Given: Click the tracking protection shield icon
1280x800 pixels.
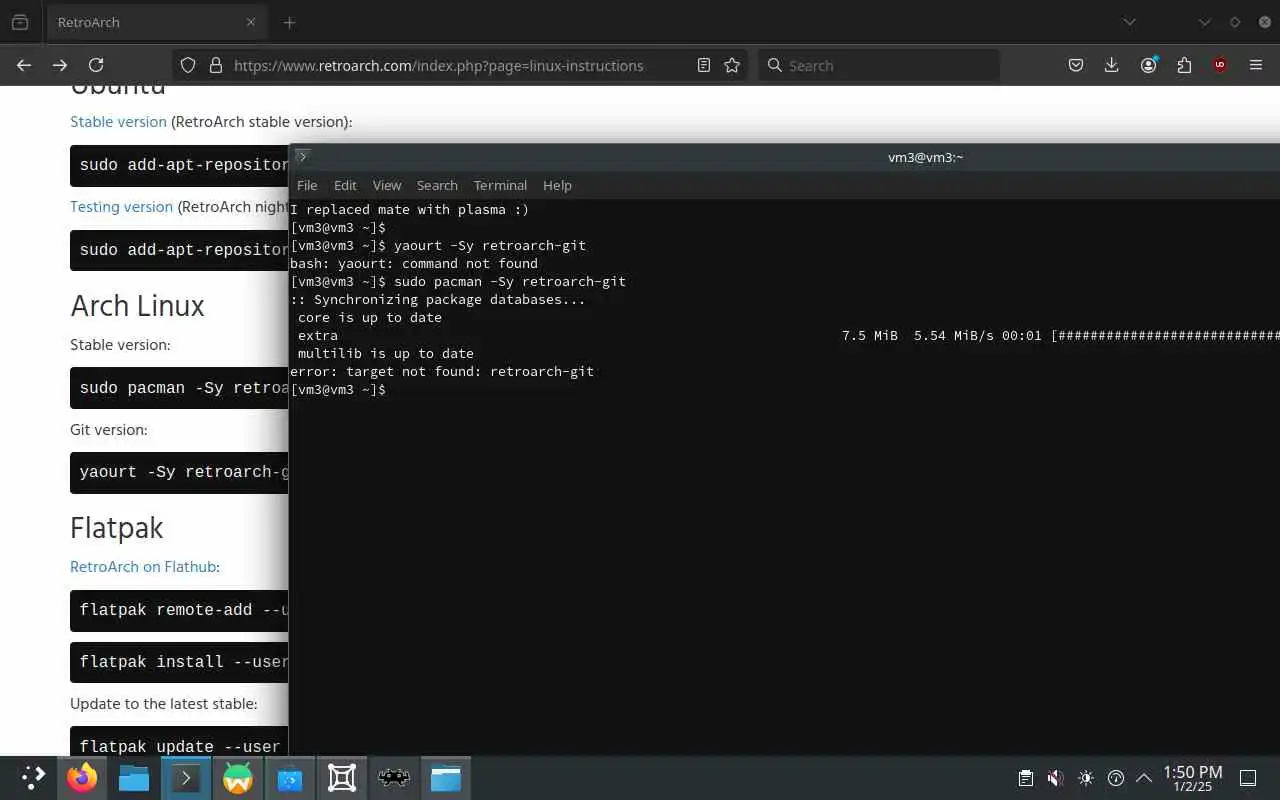Looking at the screenshot, I should [x=188, y=65].
